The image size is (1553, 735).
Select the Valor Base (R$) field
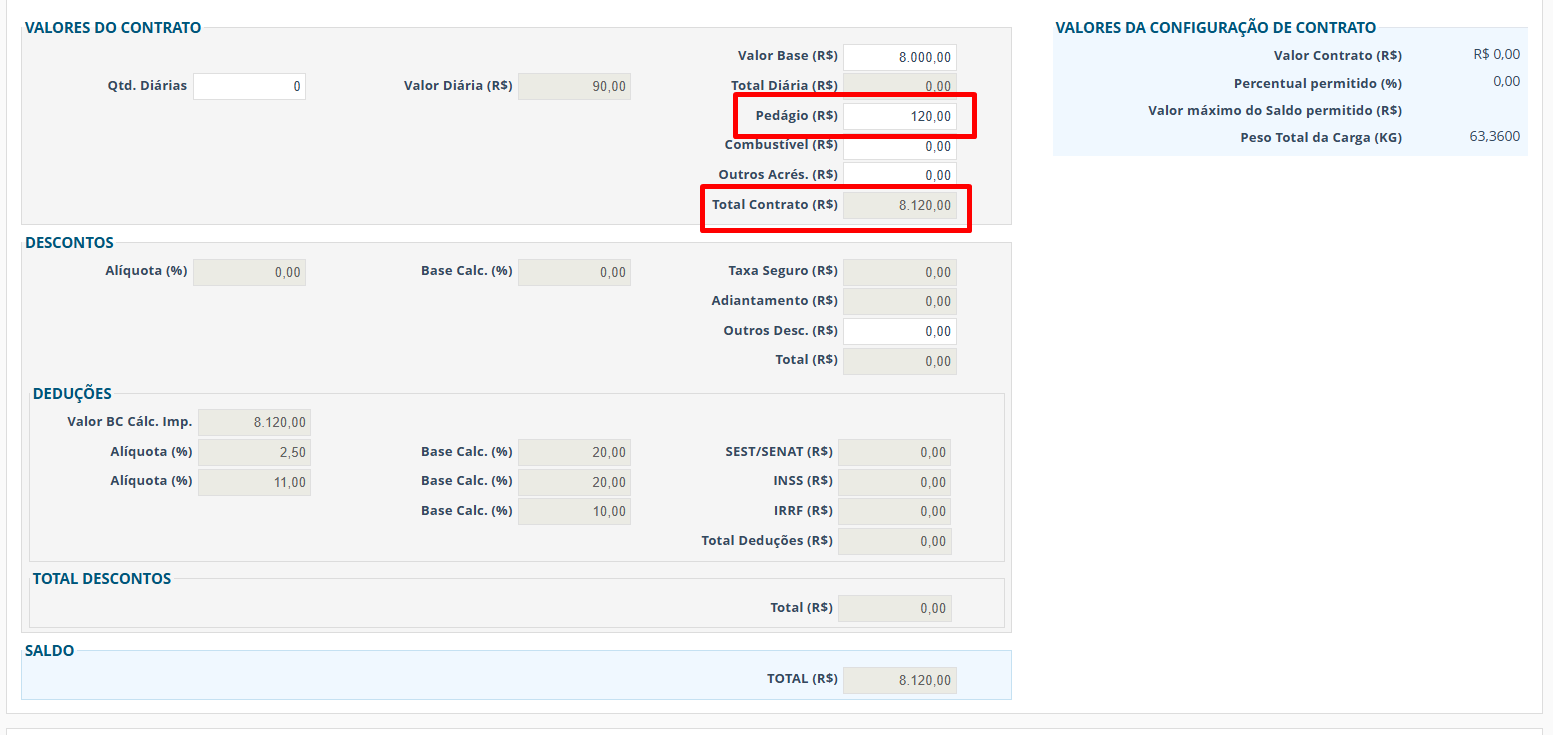tap(899, 58)
